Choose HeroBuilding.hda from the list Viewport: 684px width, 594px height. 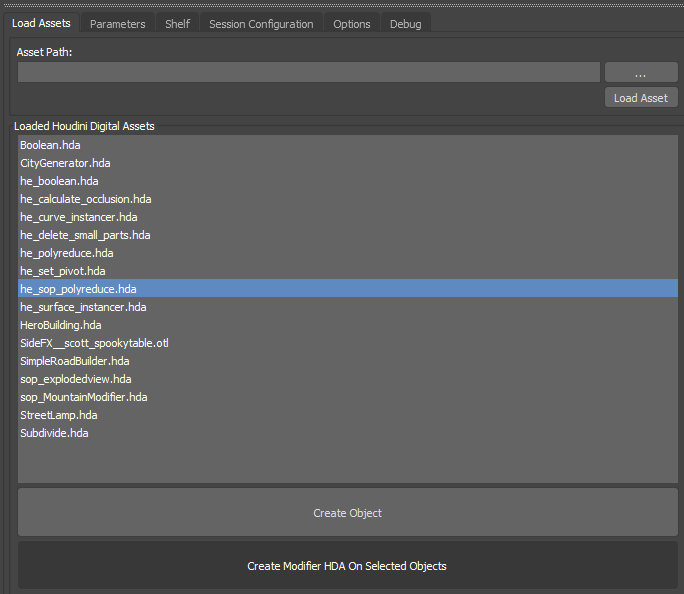(x=60, y=325)
